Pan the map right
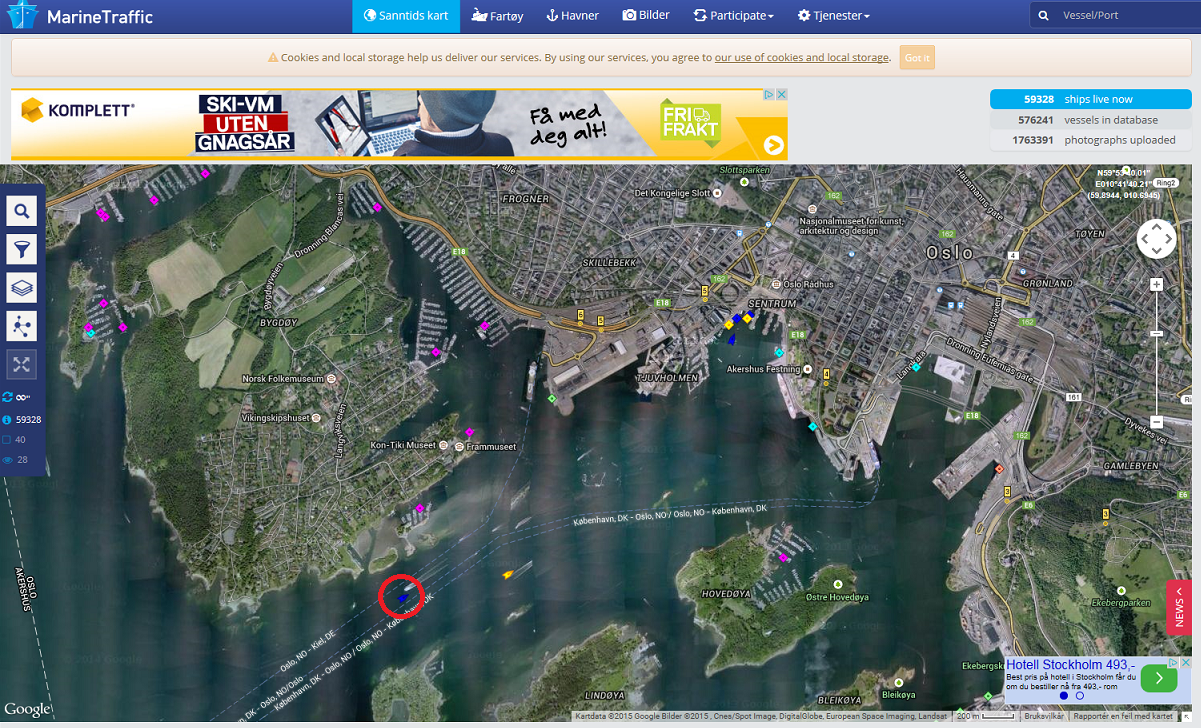Image resolution: width=1201 pixels, height=728 pixels. [1168, 239]
